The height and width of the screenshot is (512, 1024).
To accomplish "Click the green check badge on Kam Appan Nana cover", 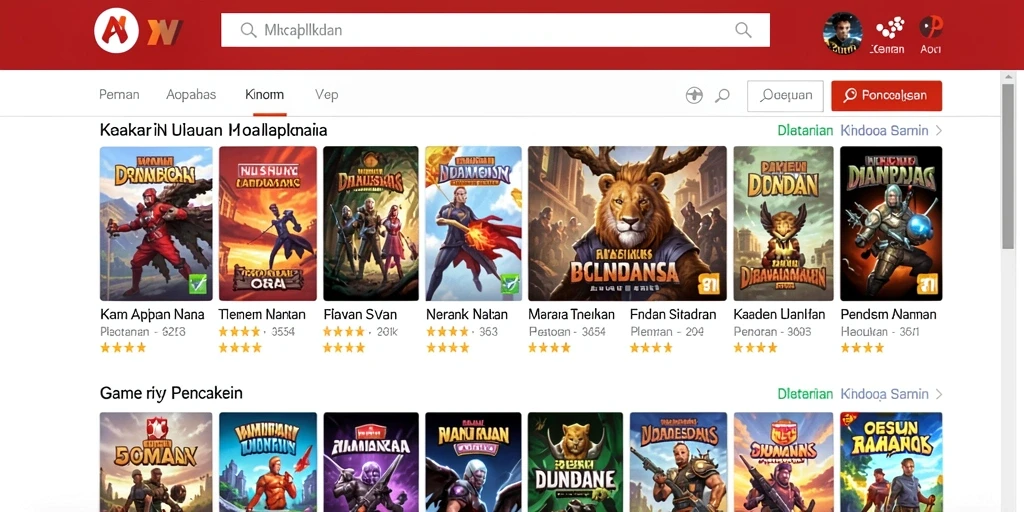I will [x=198, y=284].
